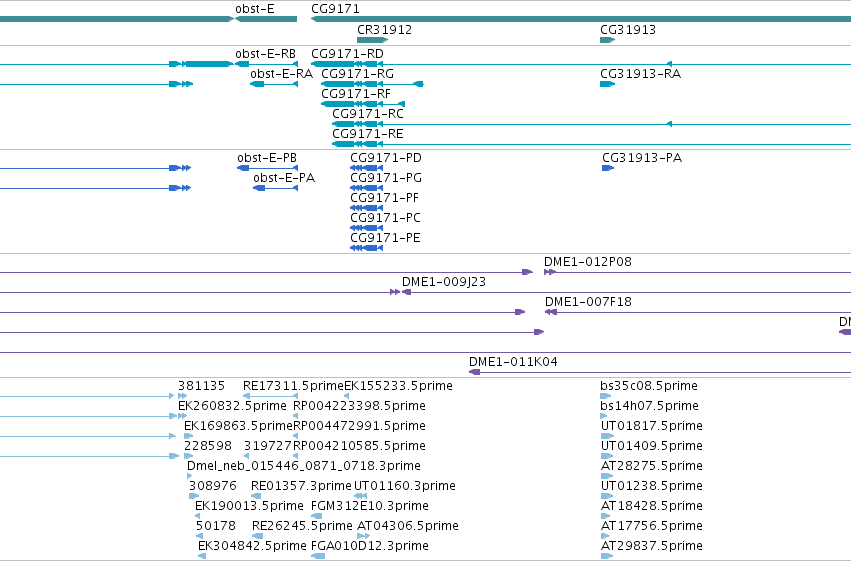
Task: Click EST RE01357.3prime label
Action: [x=301, y=487]
